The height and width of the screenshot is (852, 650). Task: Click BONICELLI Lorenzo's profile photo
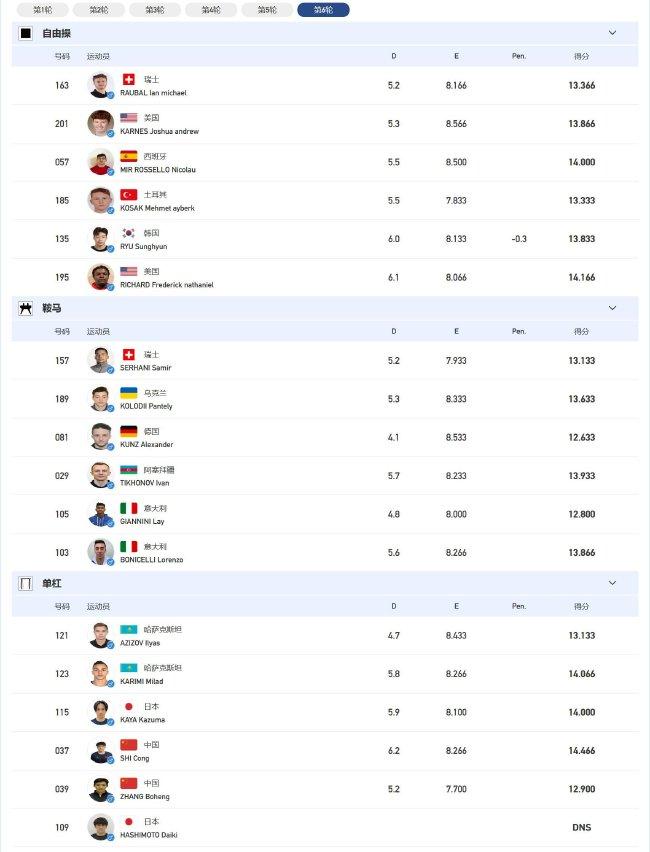(x=101, y=552)
